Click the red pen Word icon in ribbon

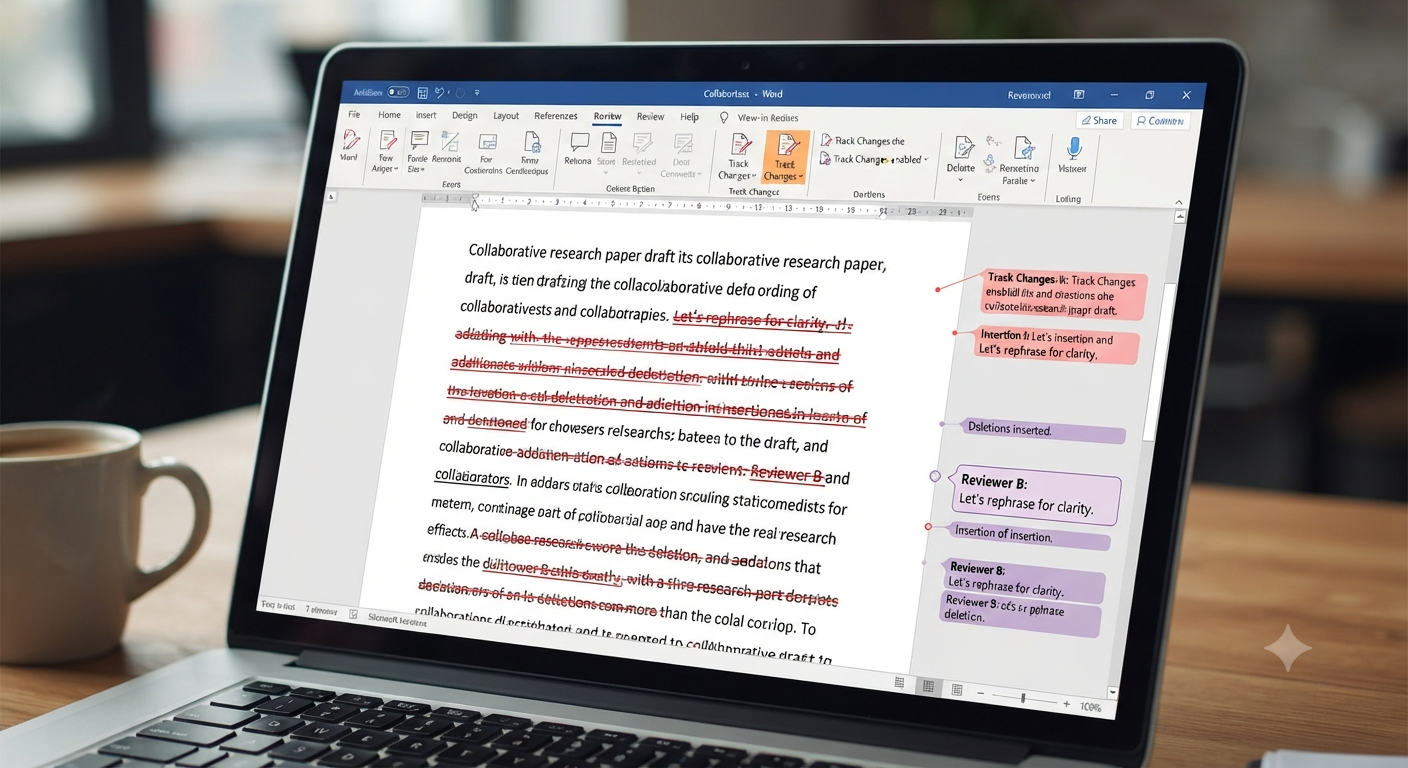[350, 141]
